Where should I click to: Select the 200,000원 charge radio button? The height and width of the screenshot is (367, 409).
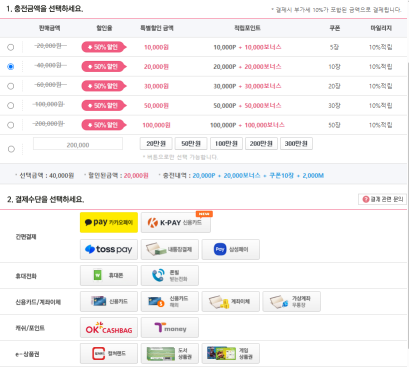11,125
